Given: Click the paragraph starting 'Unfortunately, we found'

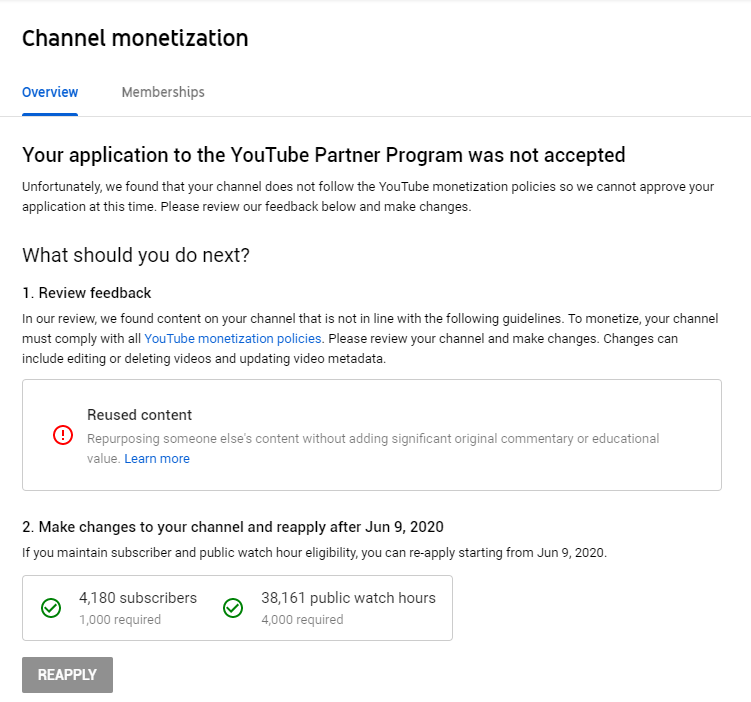Looking at the screenshot, I should (x=368, y=197).
